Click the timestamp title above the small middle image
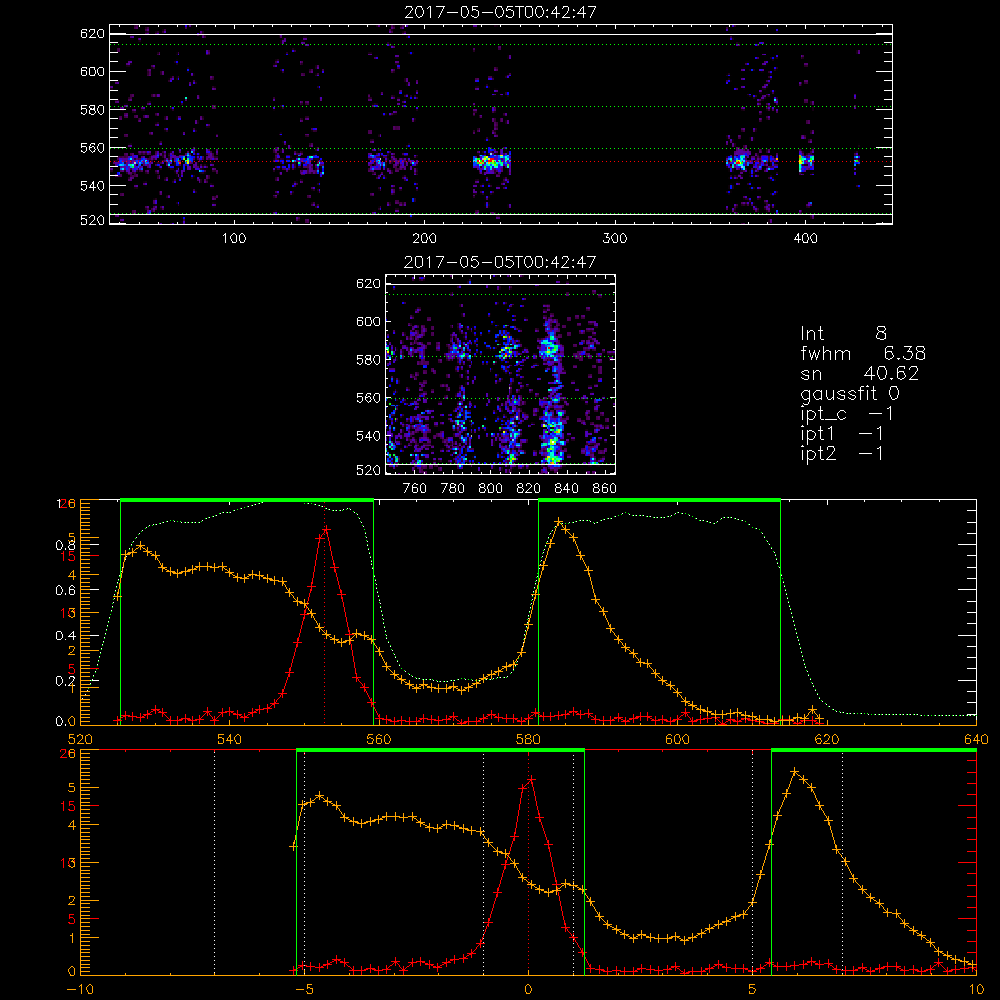 (x=500, y=261)
